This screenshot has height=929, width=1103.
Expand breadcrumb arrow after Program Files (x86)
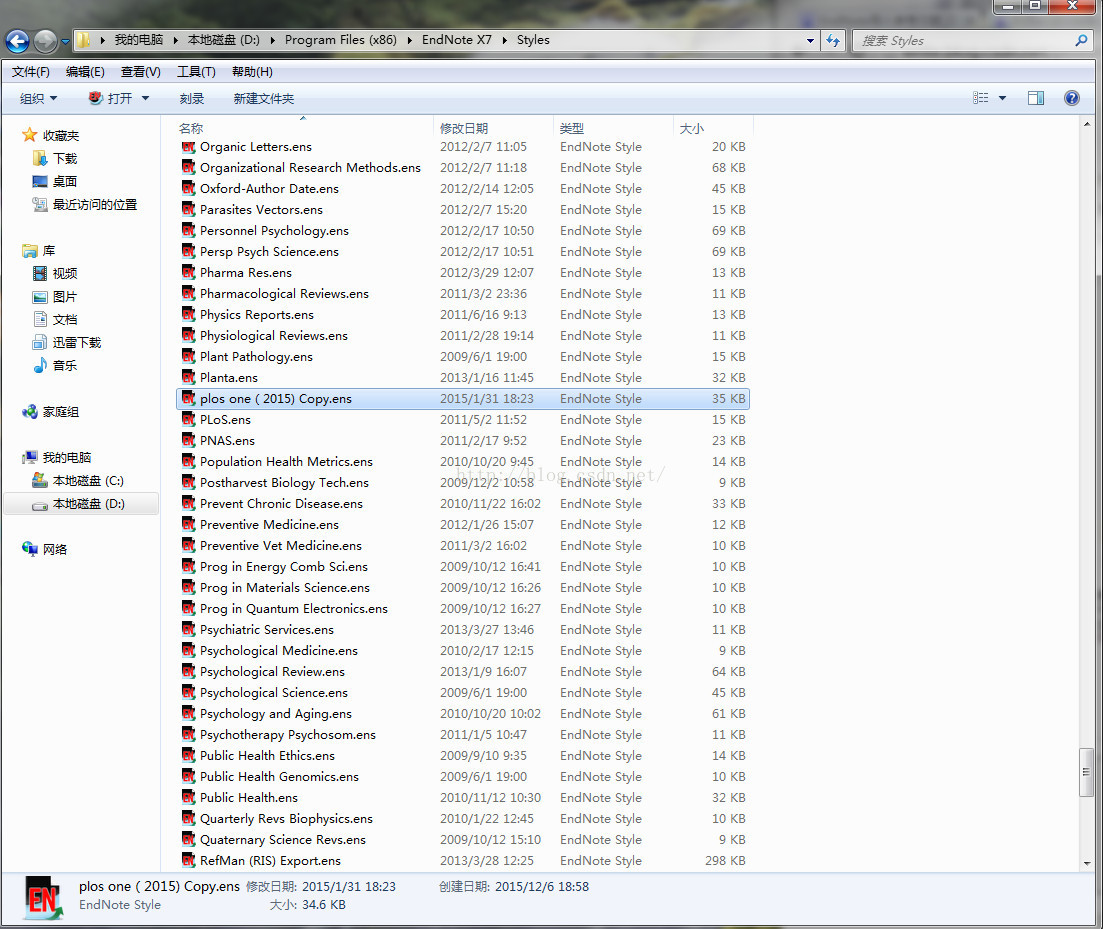(x=409, y=40)
